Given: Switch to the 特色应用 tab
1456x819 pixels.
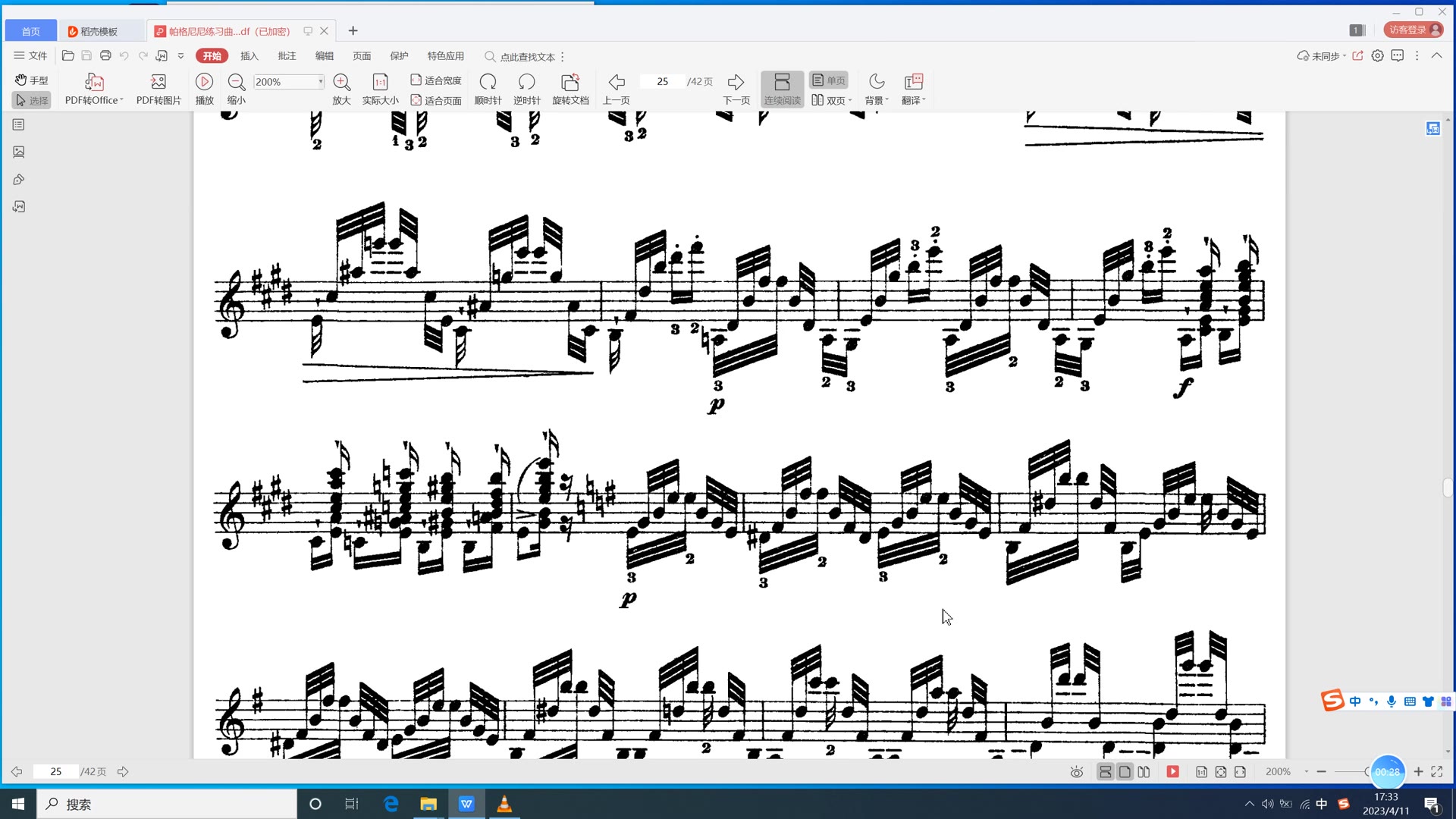Looking at the screenshot, I should pos(445,56).
